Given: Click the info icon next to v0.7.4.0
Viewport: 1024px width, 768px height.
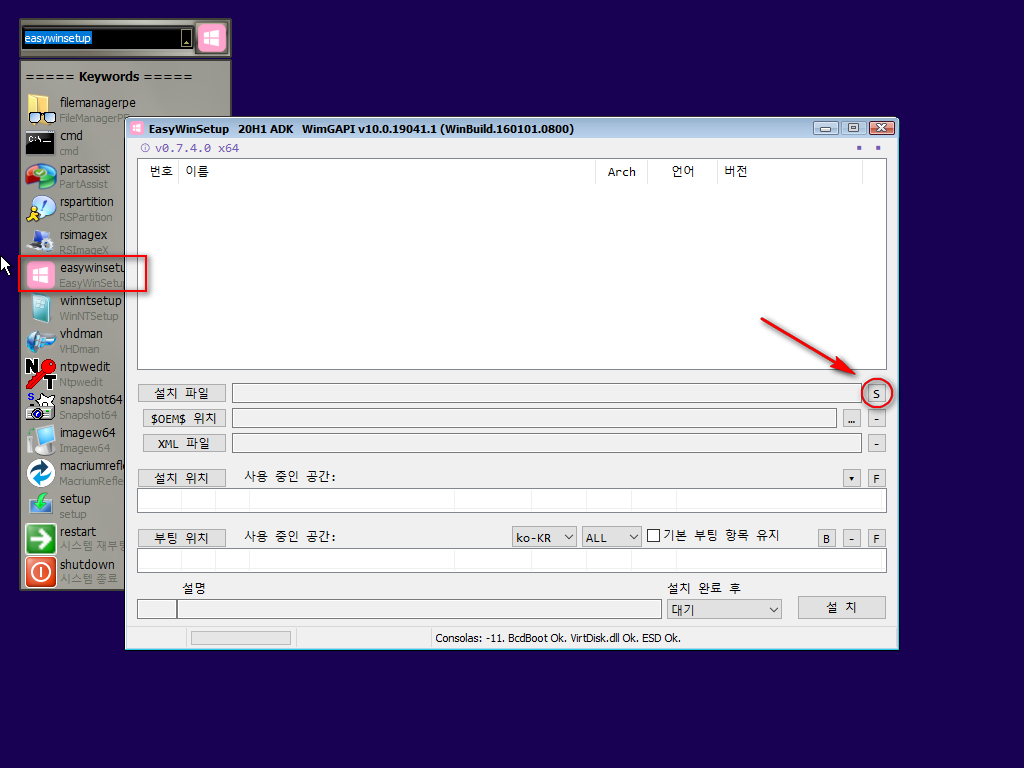Looking at the screenshot, I should tap(145, 148).
